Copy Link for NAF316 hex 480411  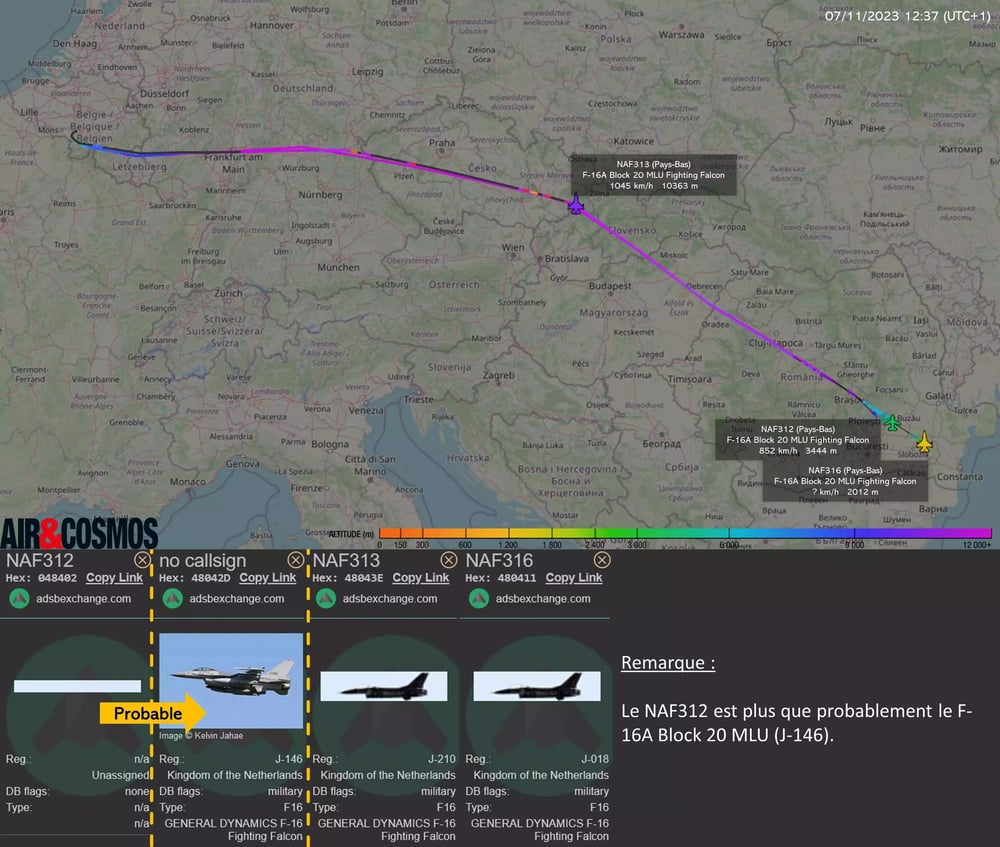coord(574,578)
